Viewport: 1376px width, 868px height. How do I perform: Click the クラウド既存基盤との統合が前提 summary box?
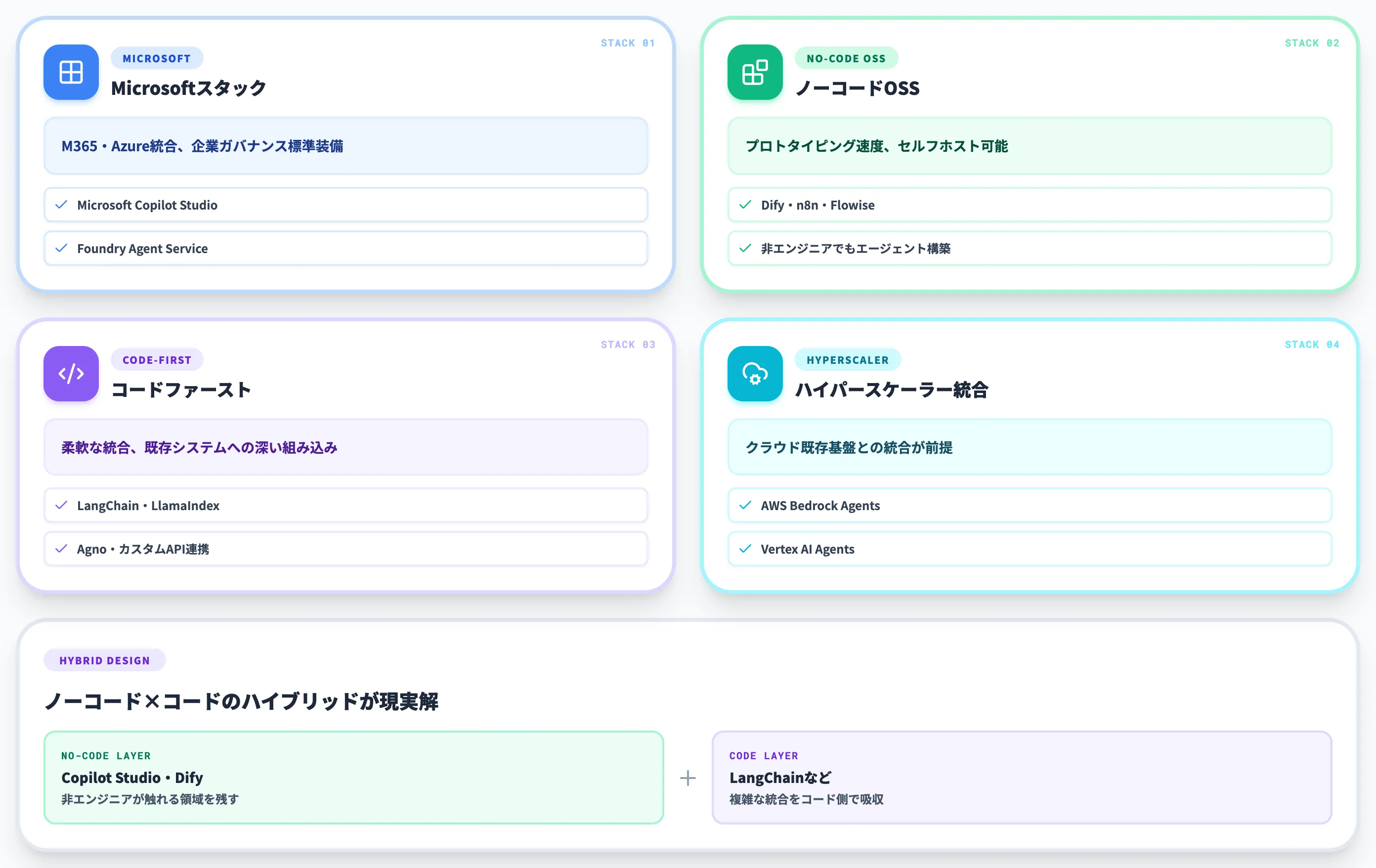(x=1030, y=447)
